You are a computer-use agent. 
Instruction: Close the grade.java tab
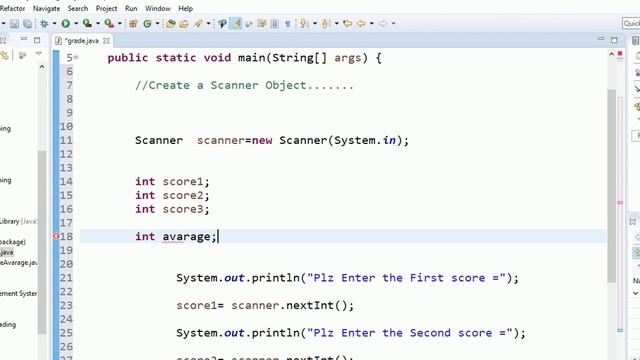click(x=107, y=40)
